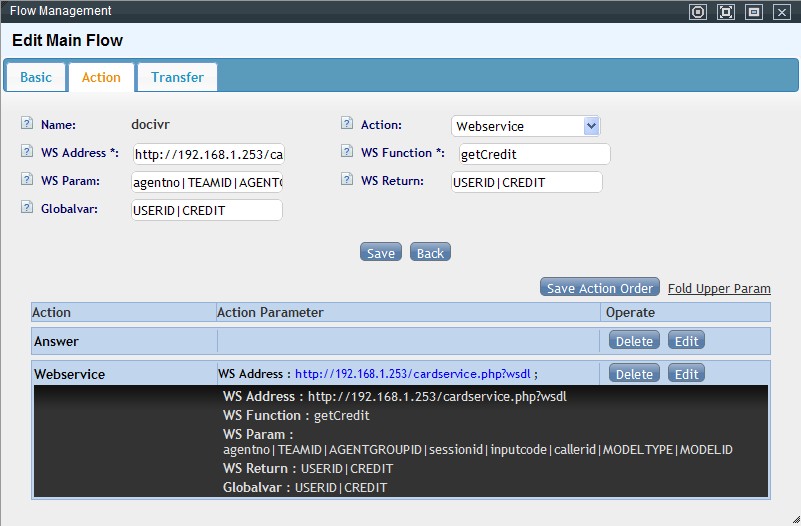Click first icon in window title bar
This screenshot has width=801, height=526.
(698, 12)
